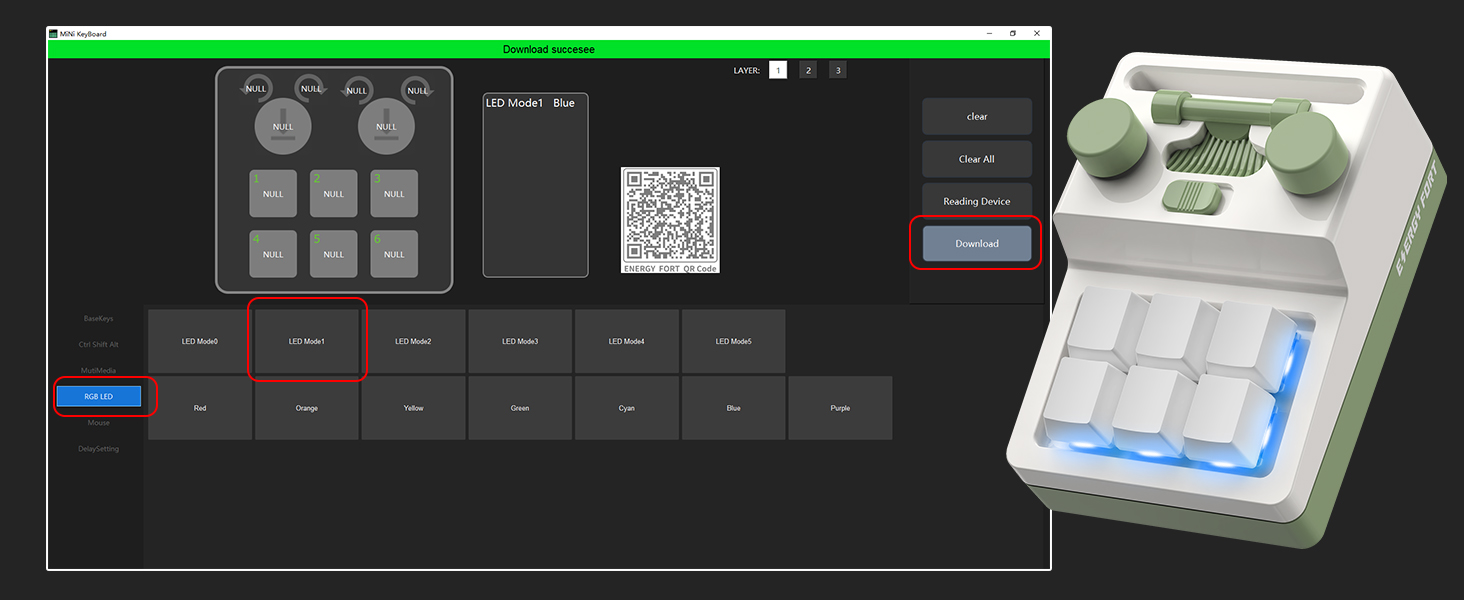Open the DelaySetting category
Screen dimensions: 1464x600
(x=97, y=448)
